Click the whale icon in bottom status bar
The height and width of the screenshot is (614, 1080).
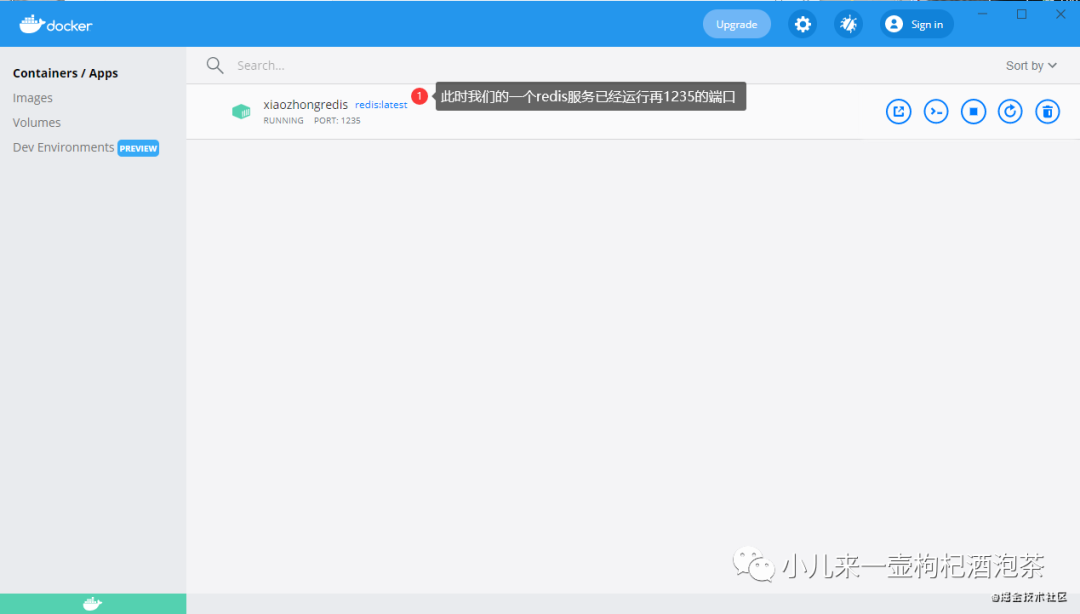click(x=92, y=604)
